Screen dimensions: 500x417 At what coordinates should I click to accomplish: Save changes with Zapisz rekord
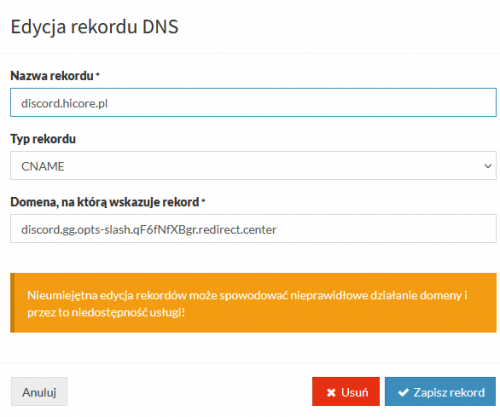[x=440, y=392]
